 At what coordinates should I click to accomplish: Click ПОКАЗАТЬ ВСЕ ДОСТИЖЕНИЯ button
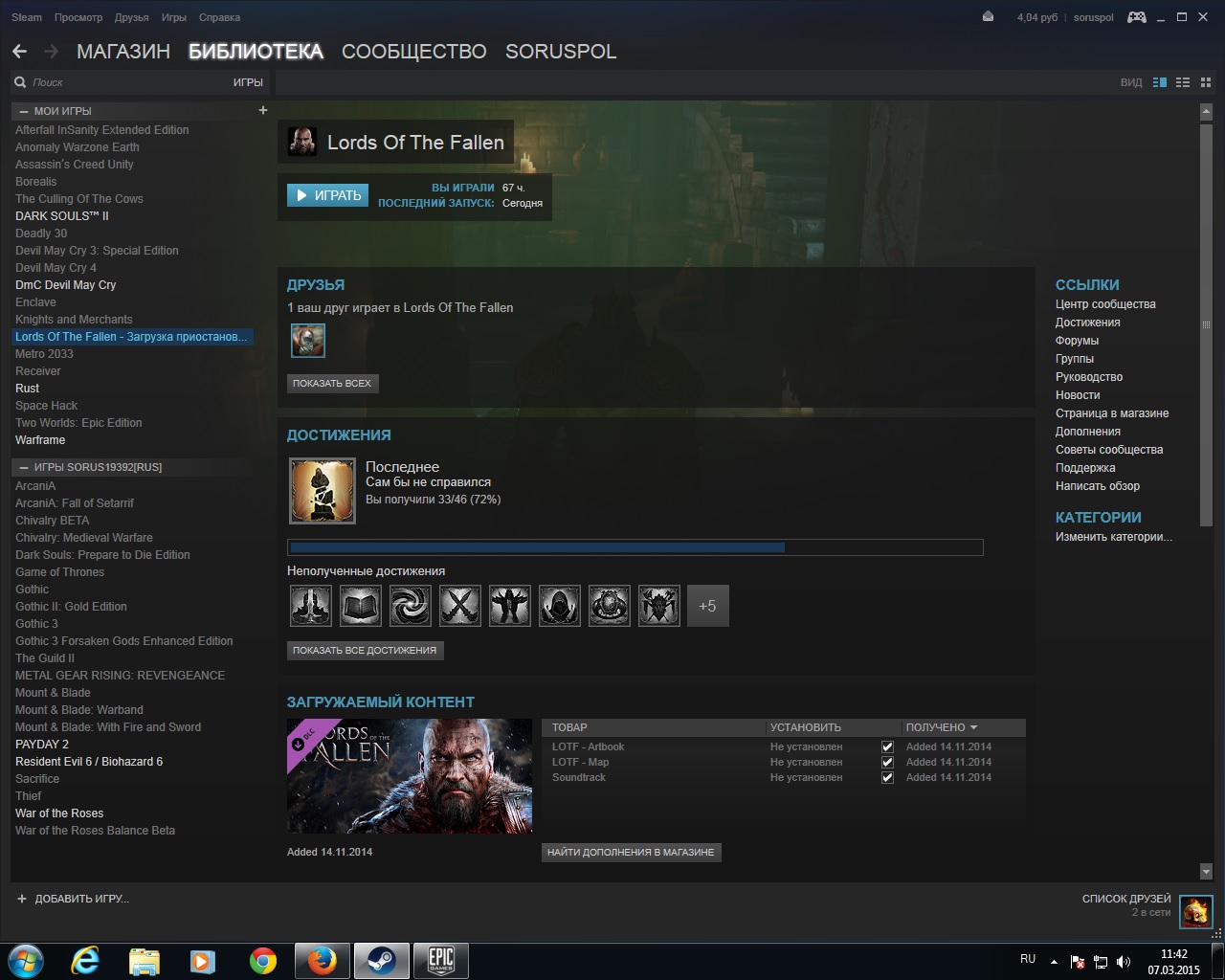(x=365, y=650)
